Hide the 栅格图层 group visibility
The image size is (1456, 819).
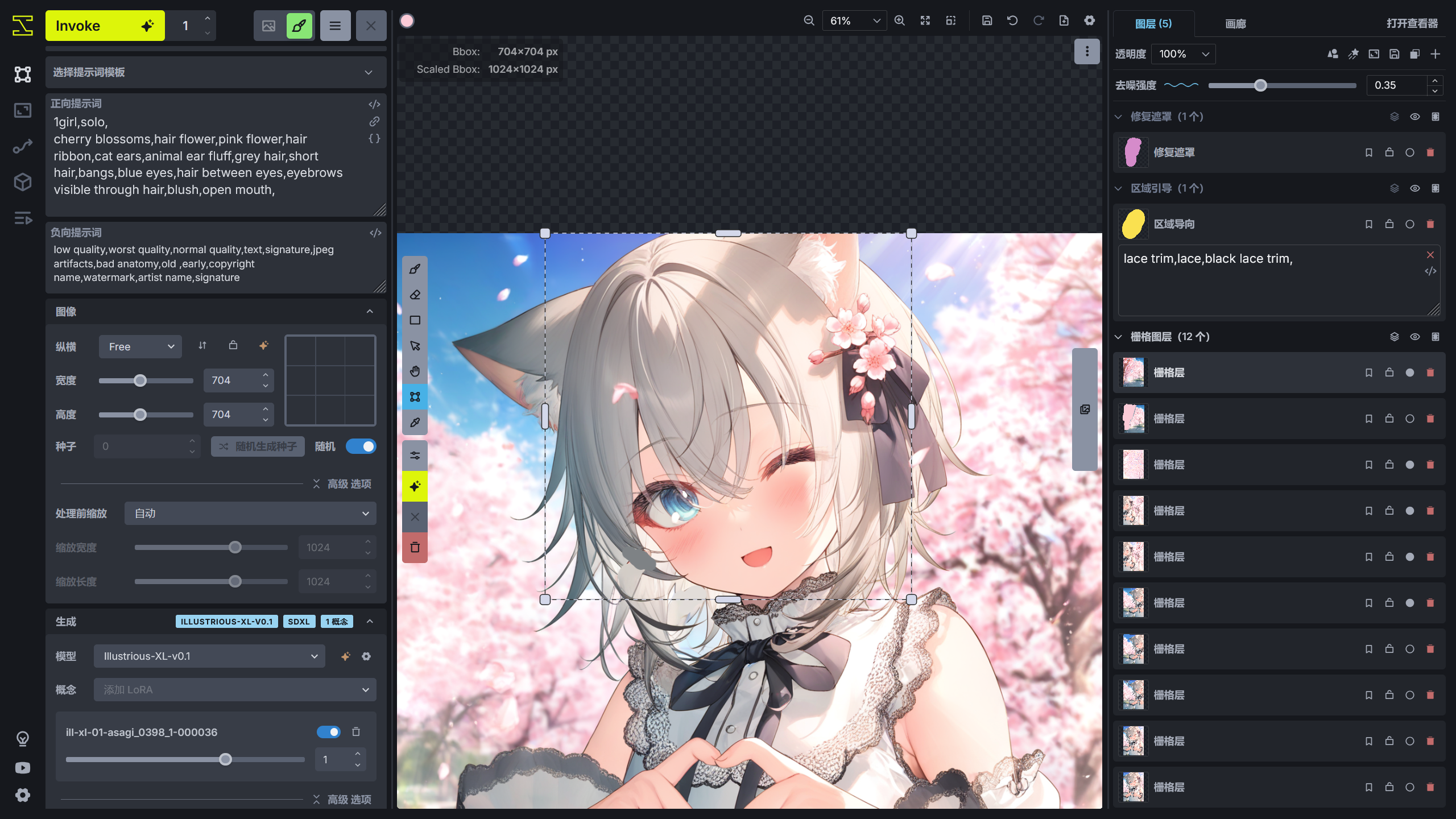(1415, 337)
